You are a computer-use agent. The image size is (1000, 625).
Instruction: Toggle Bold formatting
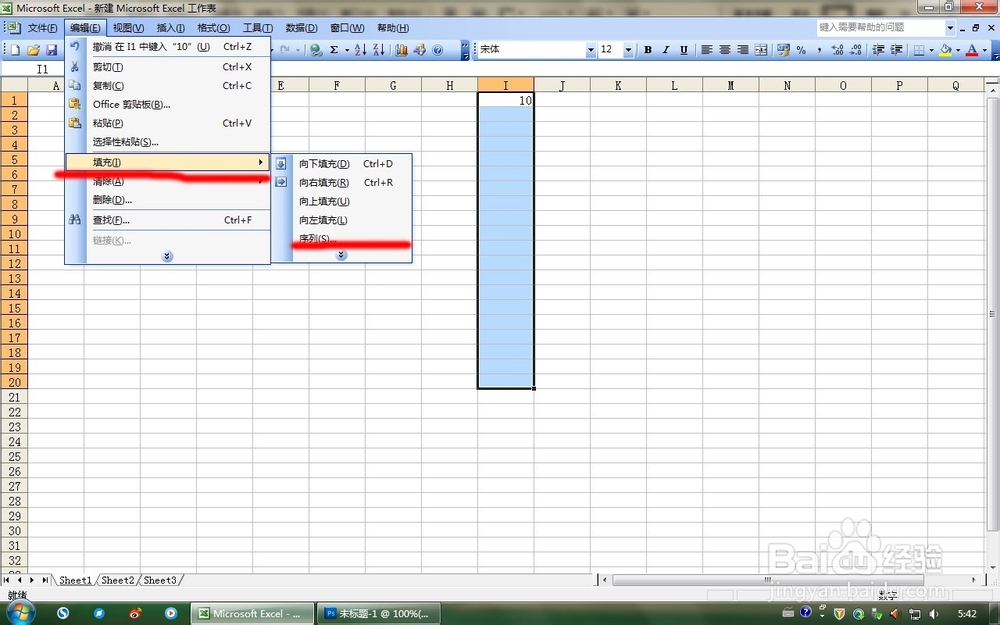point(648,50)
